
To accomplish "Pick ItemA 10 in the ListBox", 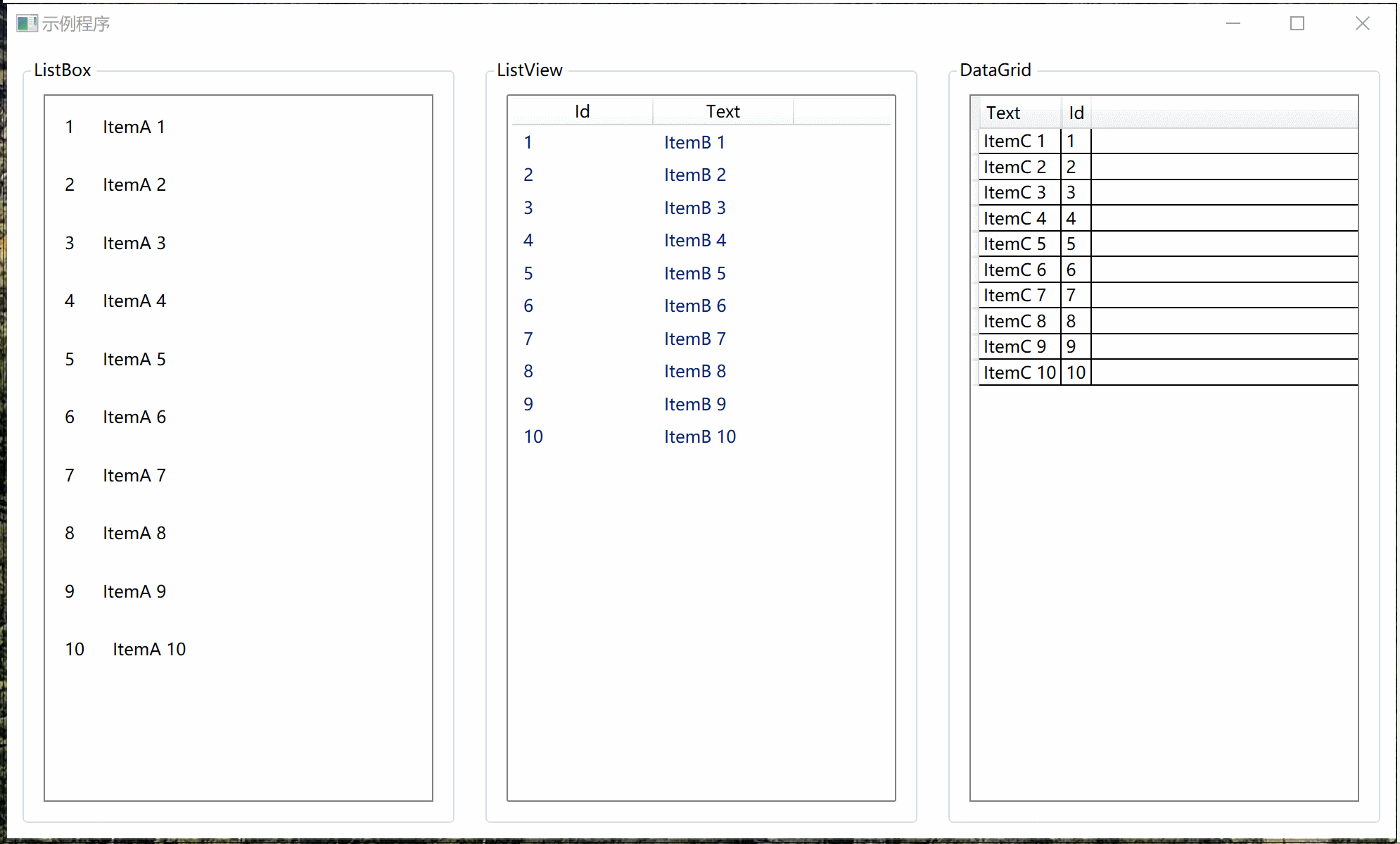I will click(x=148, y=650).
